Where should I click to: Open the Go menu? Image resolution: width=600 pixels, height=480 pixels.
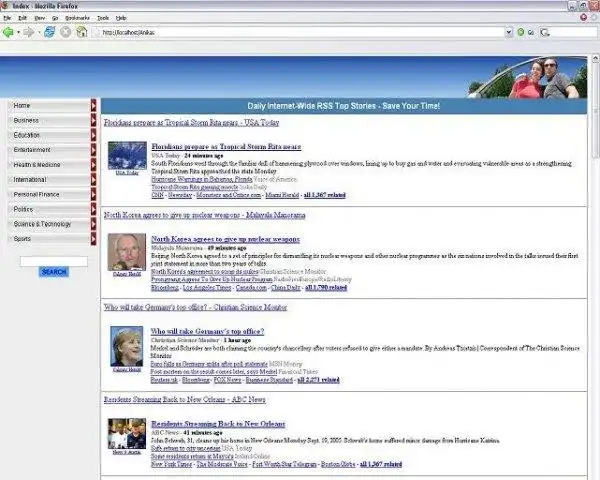(x=55, y=18)
